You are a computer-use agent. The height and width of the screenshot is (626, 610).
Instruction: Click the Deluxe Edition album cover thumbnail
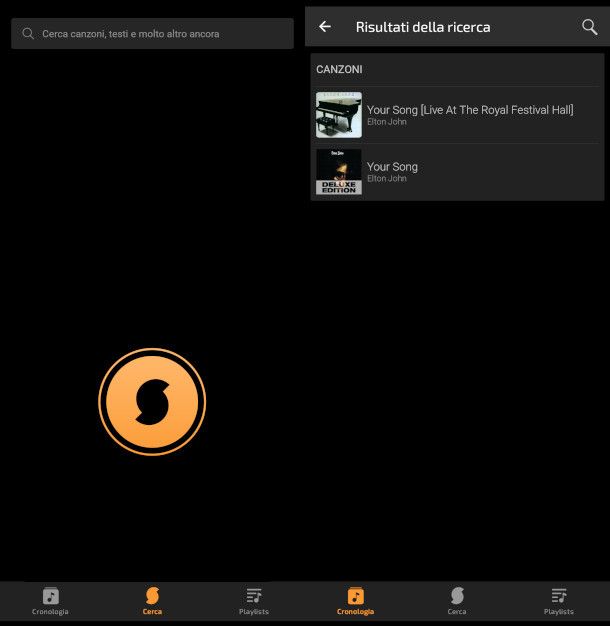point(339,172)
